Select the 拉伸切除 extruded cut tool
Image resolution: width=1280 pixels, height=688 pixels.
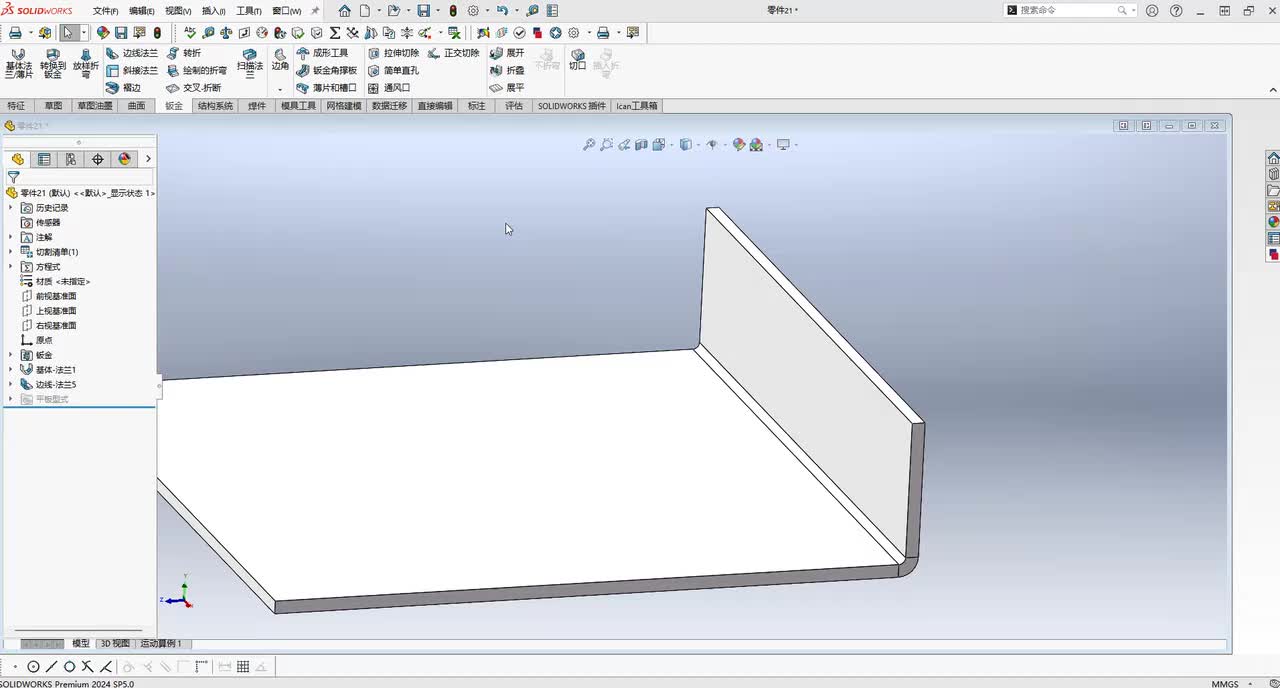click(393, 53)
